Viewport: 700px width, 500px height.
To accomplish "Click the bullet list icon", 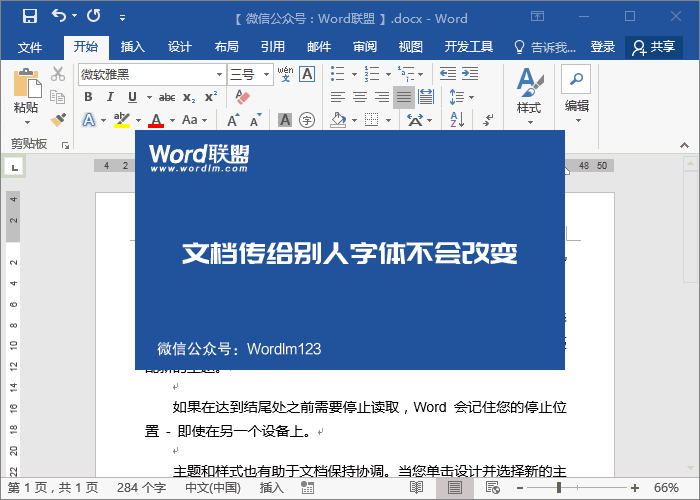I will tap(338, 74).
